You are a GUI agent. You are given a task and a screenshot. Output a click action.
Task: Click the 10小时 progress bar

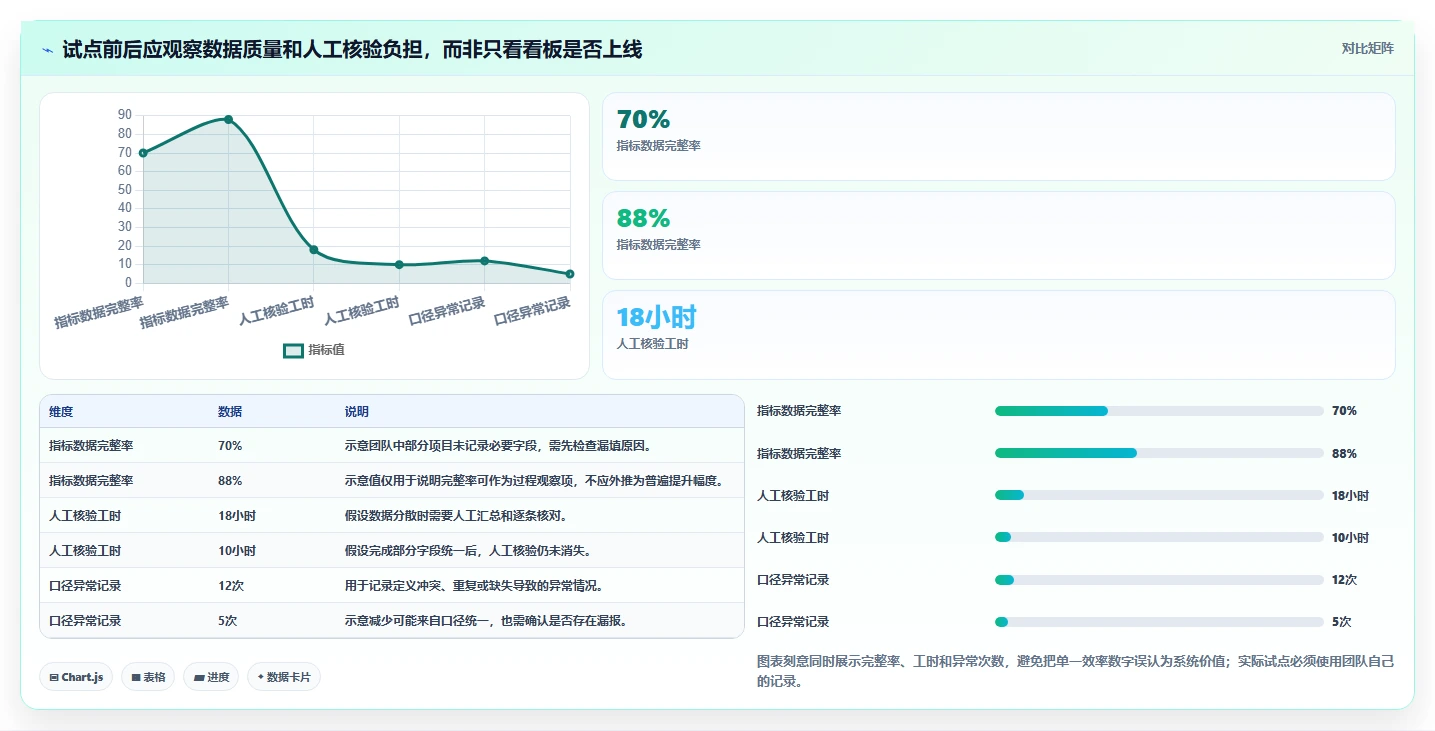click(1159, 537)
